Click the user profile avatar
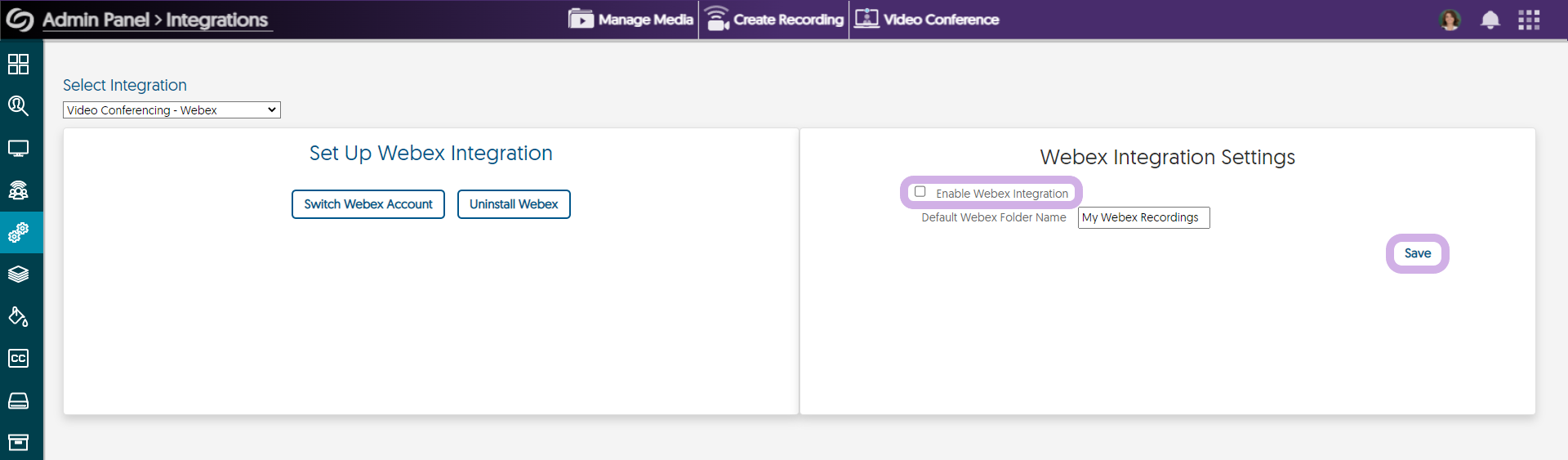Viewport: 1568px width, 460px height. coord(1450,20)
